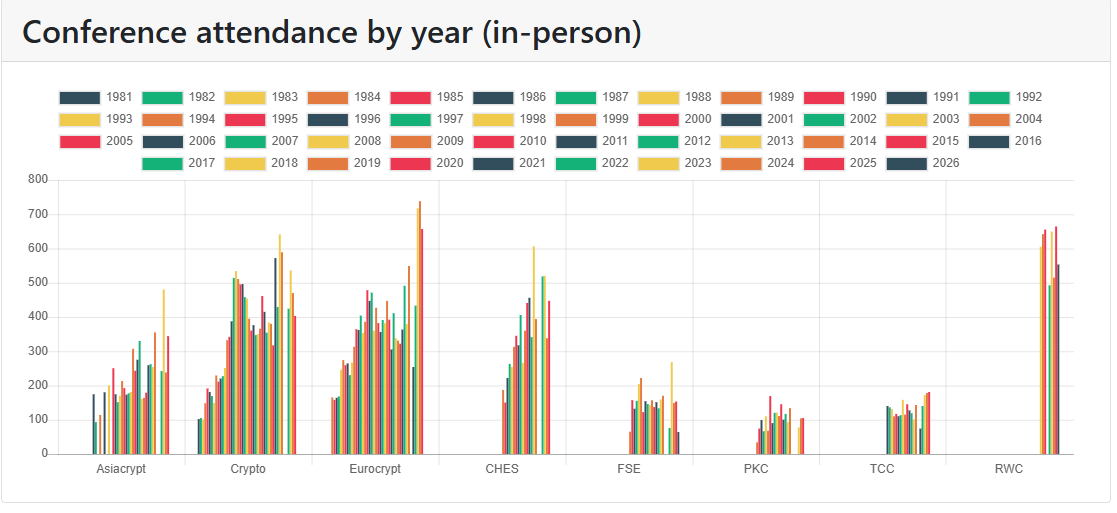
Task: Click the 2010 legend label
Action: (533, 141)
